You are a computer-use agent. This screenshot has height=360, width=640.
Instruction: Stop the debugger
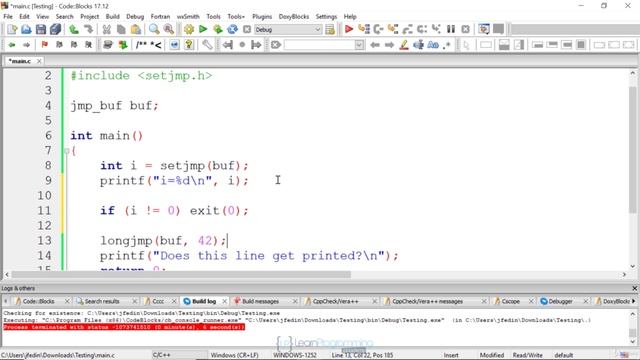click(x=466, y=29)
